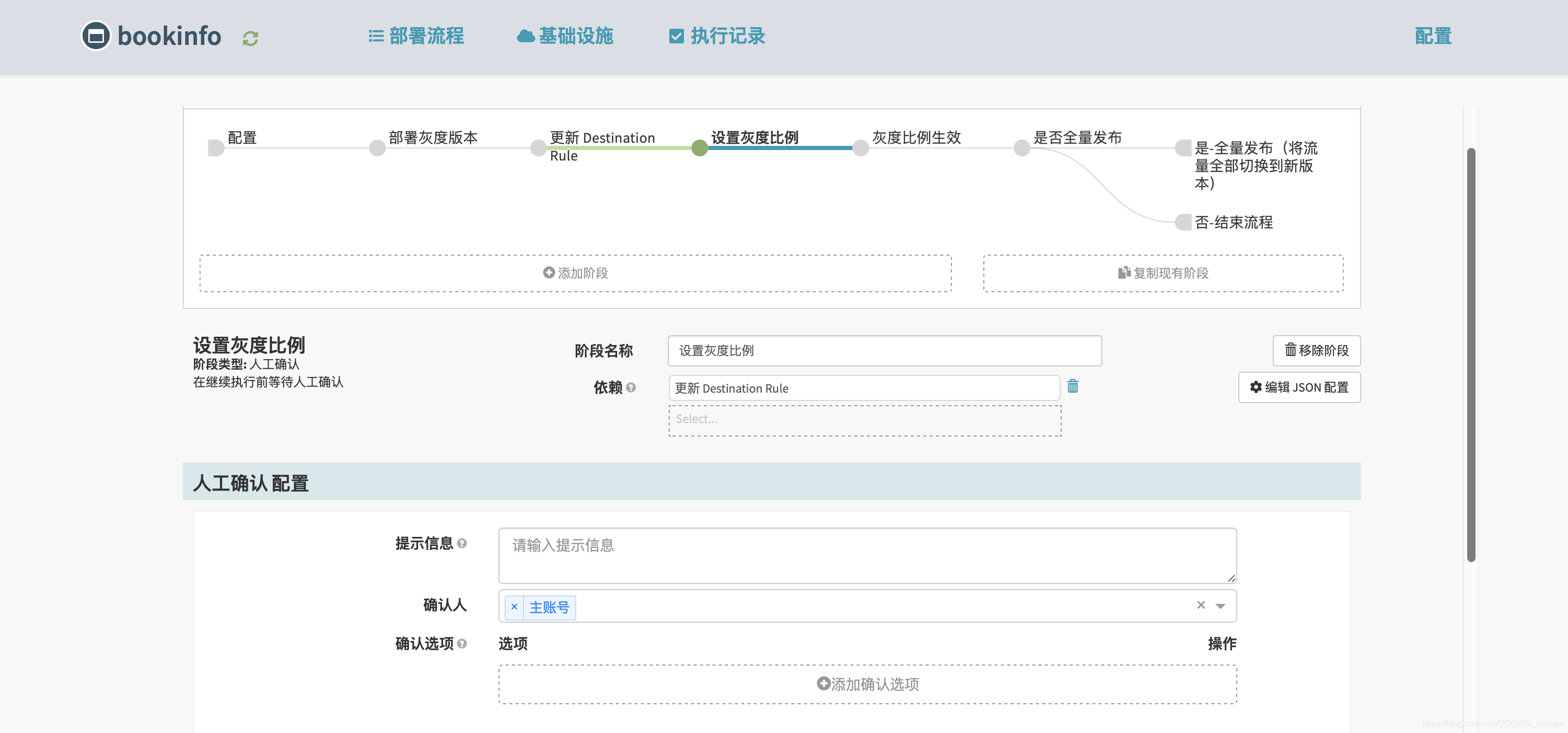Viewport: 1568px width, 733px height.
Task: Expand the 确认人 dropdown arrow
Action: (x=1221, y=606)
